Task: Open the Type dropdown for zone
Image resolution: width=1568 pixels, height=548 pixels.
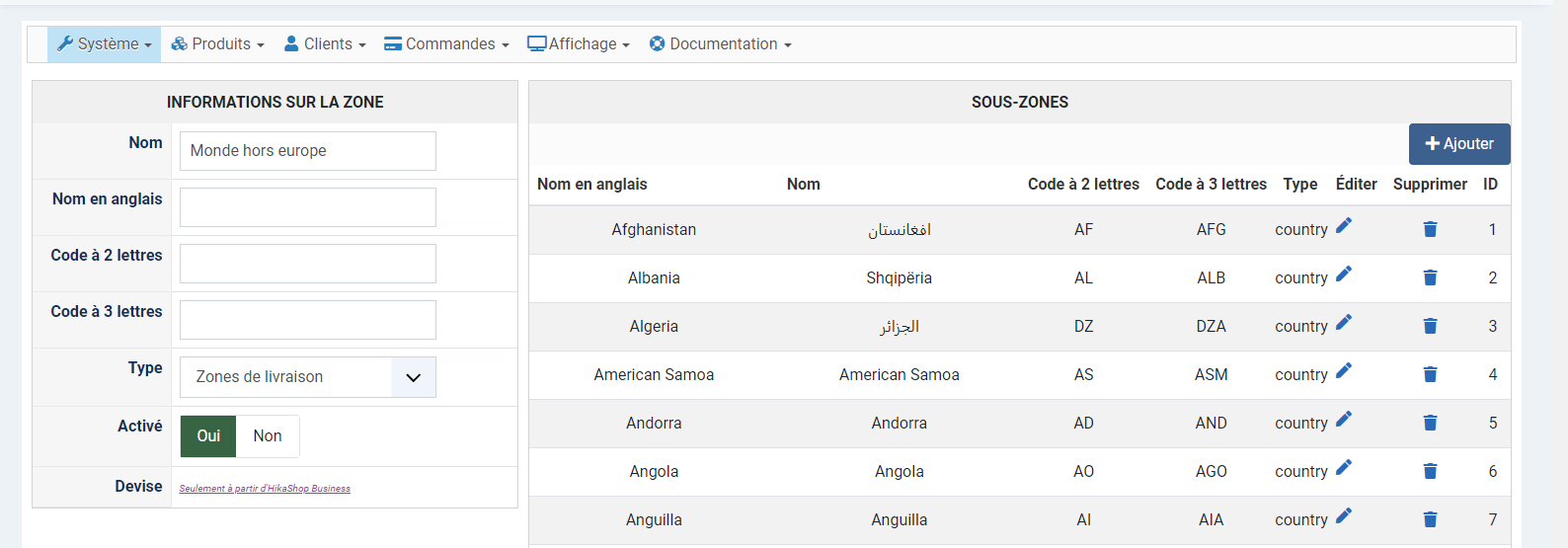Action: coord(308,377)
